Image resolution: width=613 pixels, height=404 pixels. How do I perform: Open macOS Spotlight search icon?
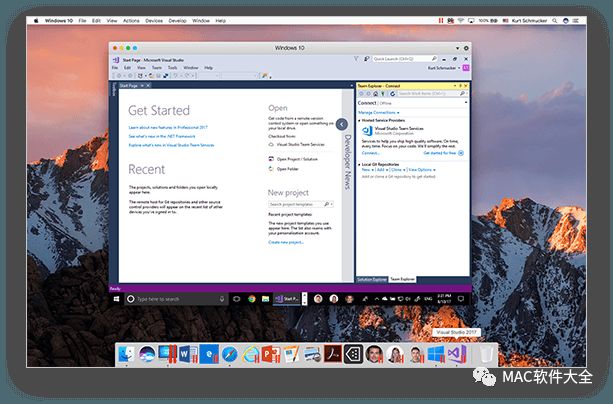(x=554, y=20)
